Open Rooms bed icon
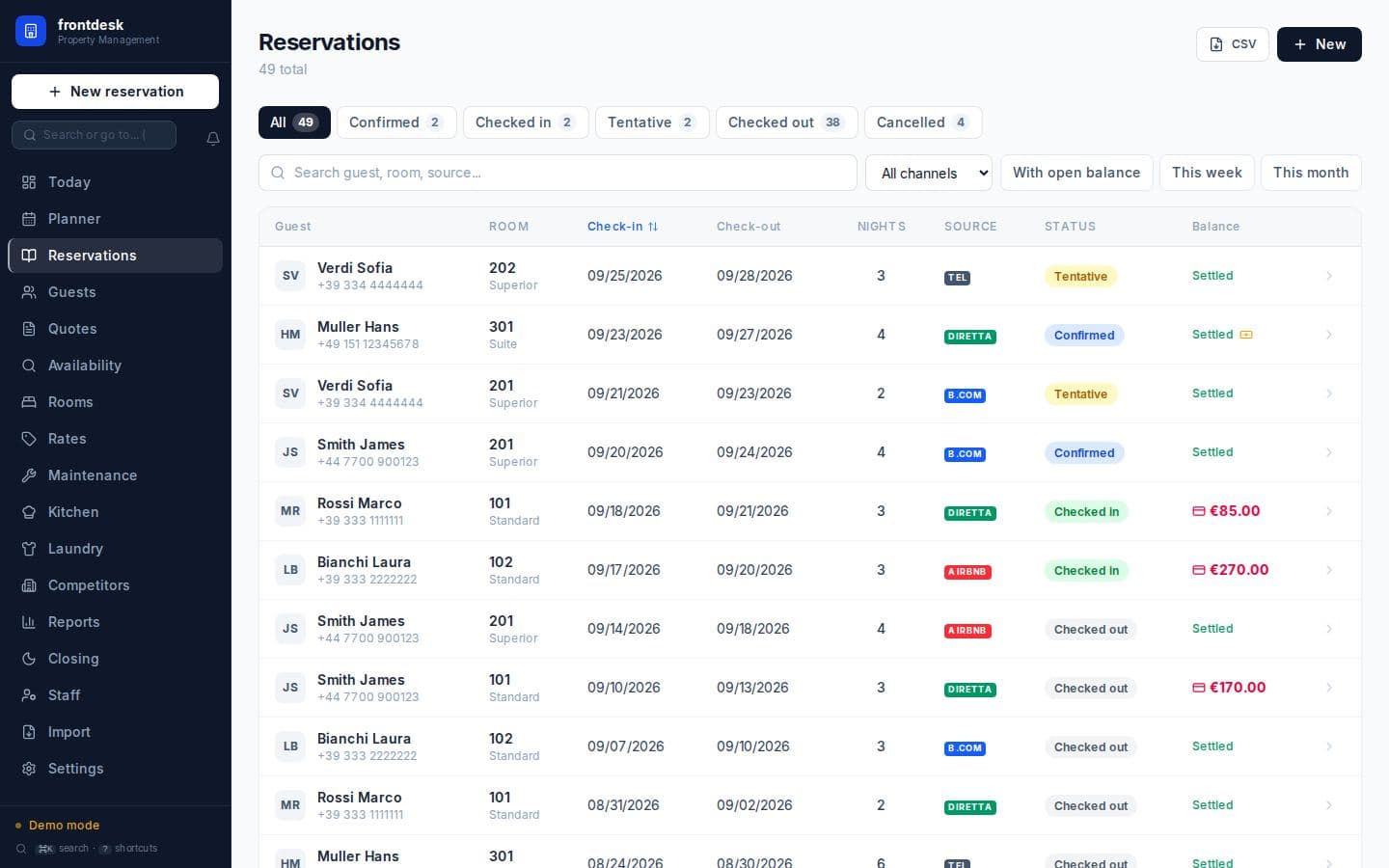This screenshot has width=1389, height=868. point(29,402)
